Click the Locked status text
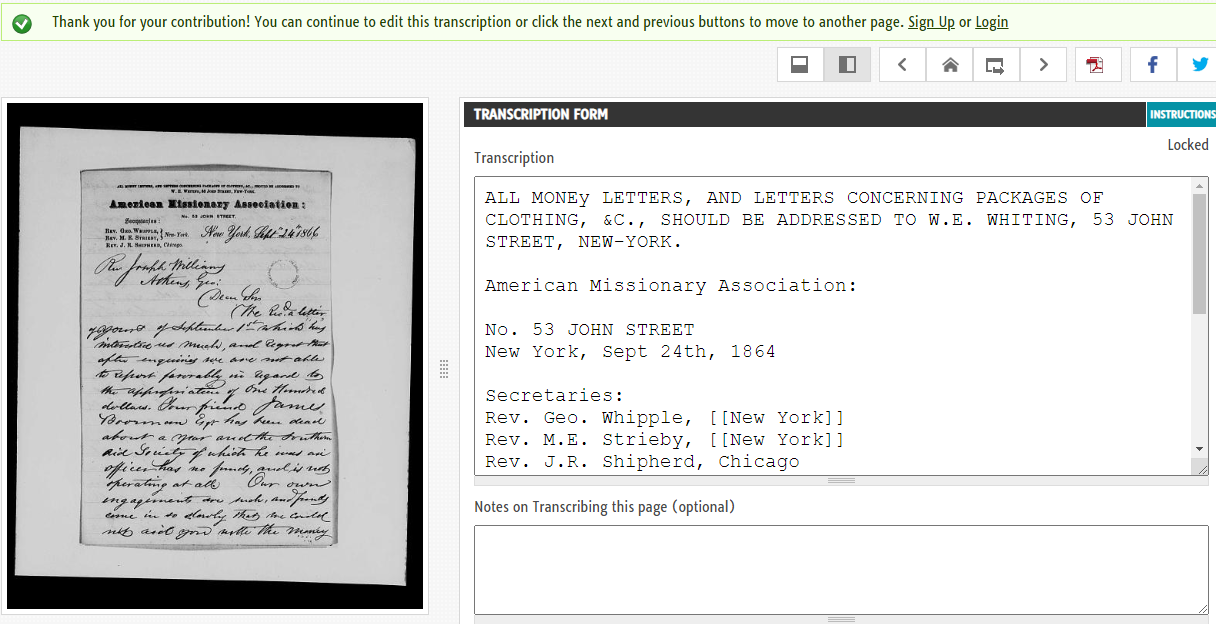 point(1188,145)
